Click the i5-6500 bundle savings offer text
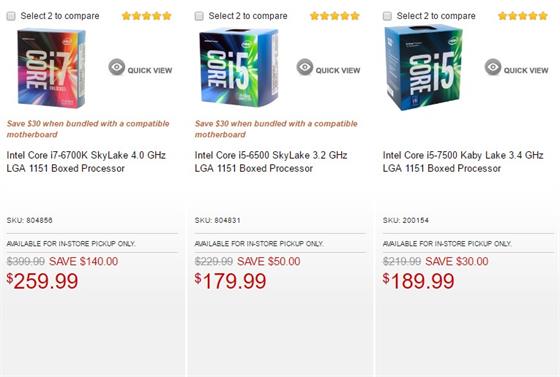The width and height of the screenshot is (560, 377). coord(276,129)
